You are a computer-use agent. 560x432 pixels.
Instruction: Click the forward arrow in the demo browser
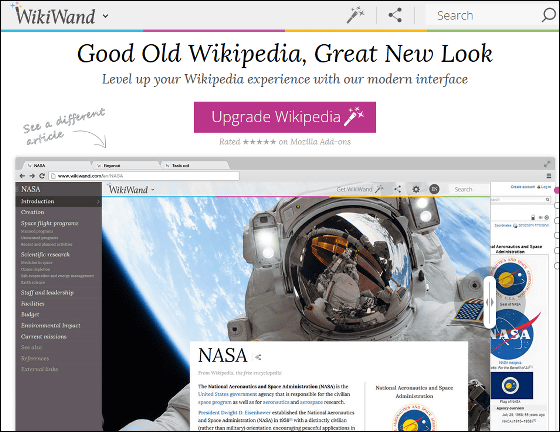click(32, 176)
